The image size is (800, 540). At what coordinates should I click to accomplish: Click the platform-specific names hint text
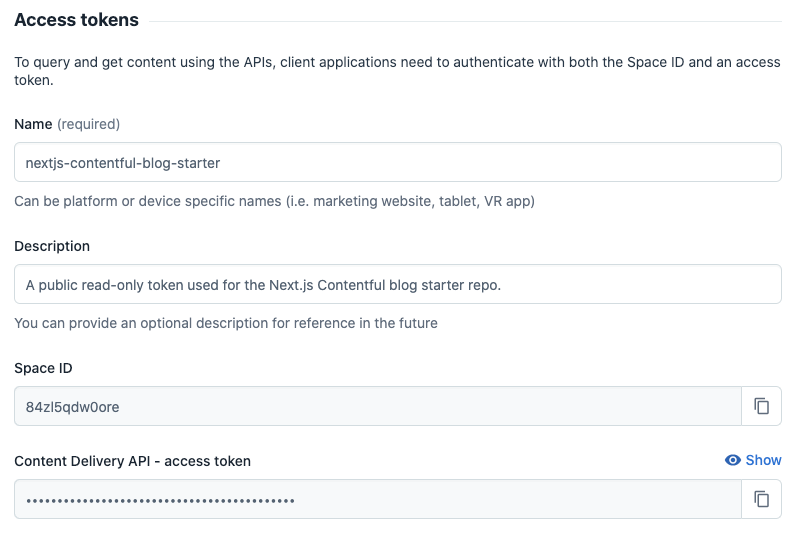click(x=274, y=201)
